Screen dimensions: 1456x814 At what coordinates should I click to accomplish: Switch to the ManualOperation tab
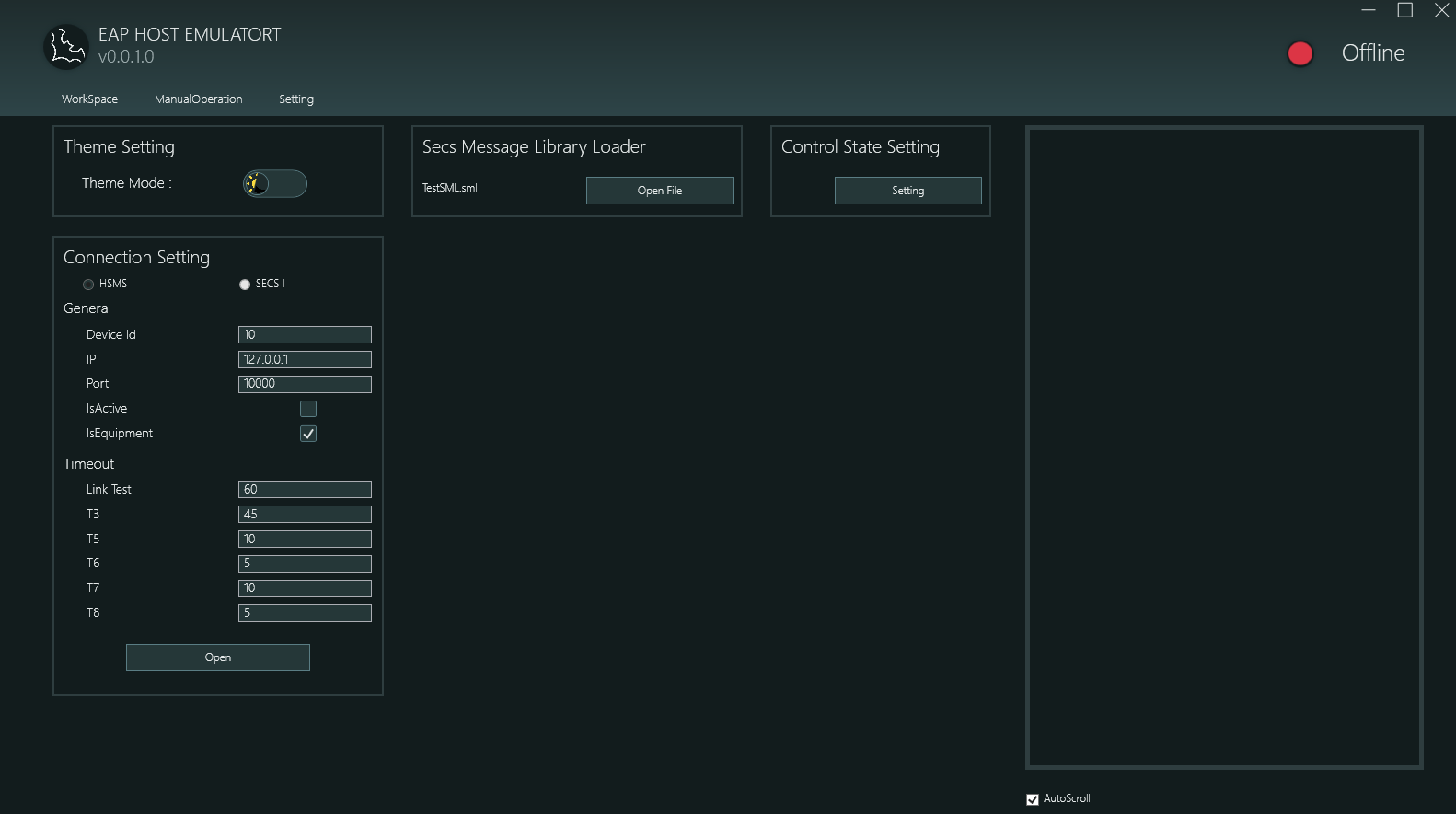pos(198,99)
